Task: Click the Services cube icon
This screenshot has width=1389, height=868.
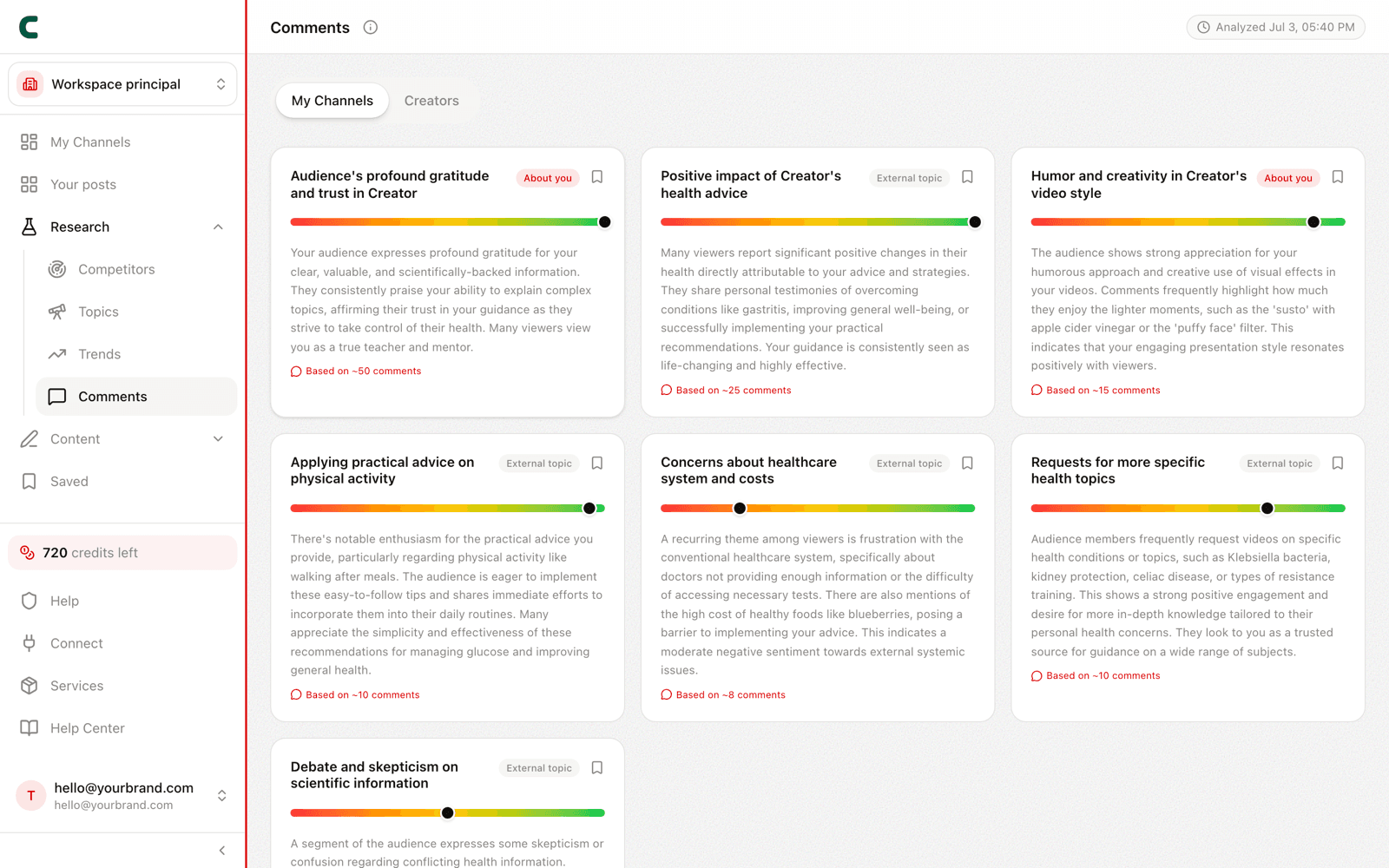Action: coord(29,686)
